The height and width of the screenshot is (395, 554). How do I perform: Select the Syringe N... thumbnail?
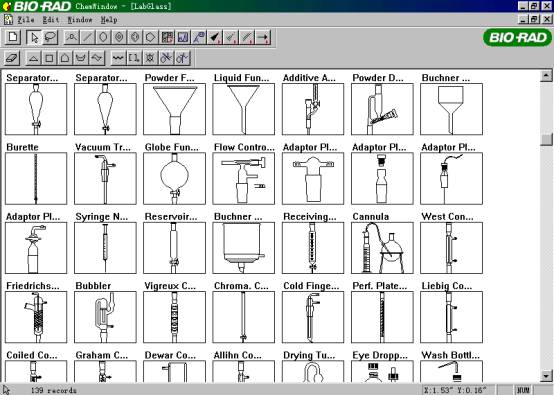click(105, 248)
